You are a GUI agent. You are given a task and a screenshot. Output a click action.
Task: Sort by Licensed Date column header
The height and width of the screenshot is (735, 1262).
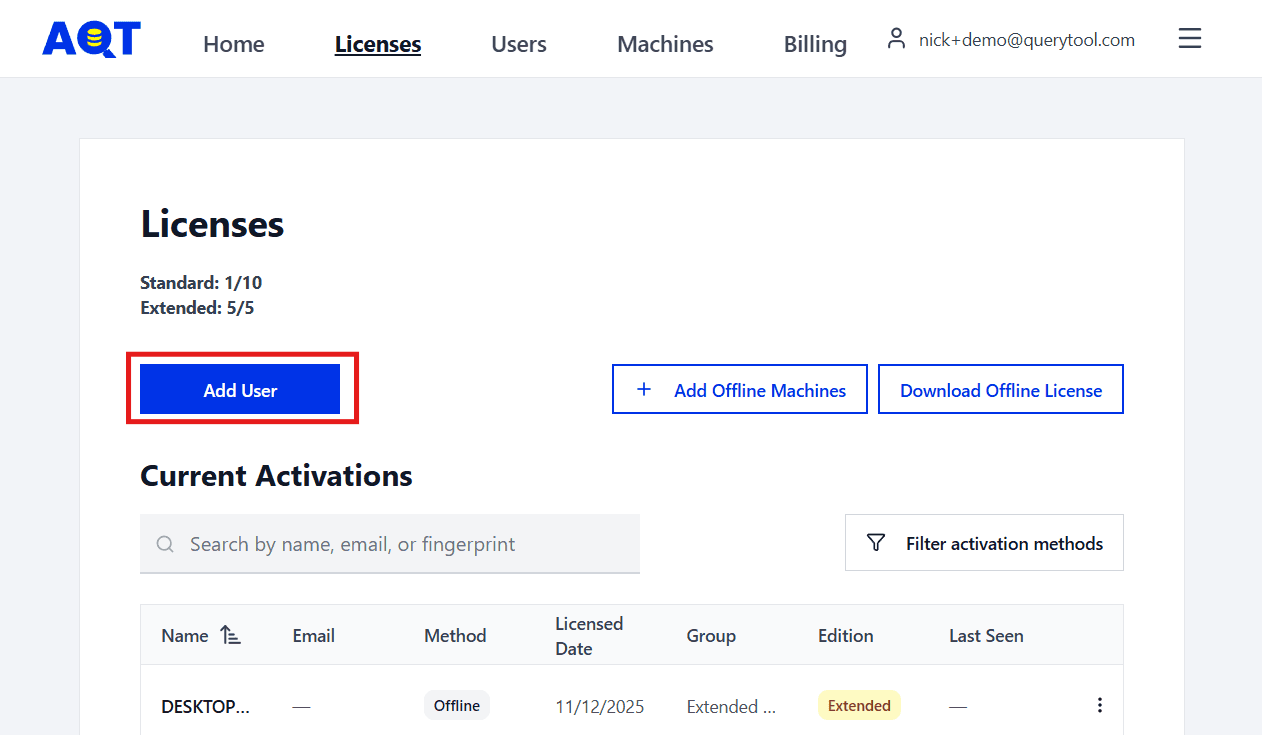[x=589, y=635]
